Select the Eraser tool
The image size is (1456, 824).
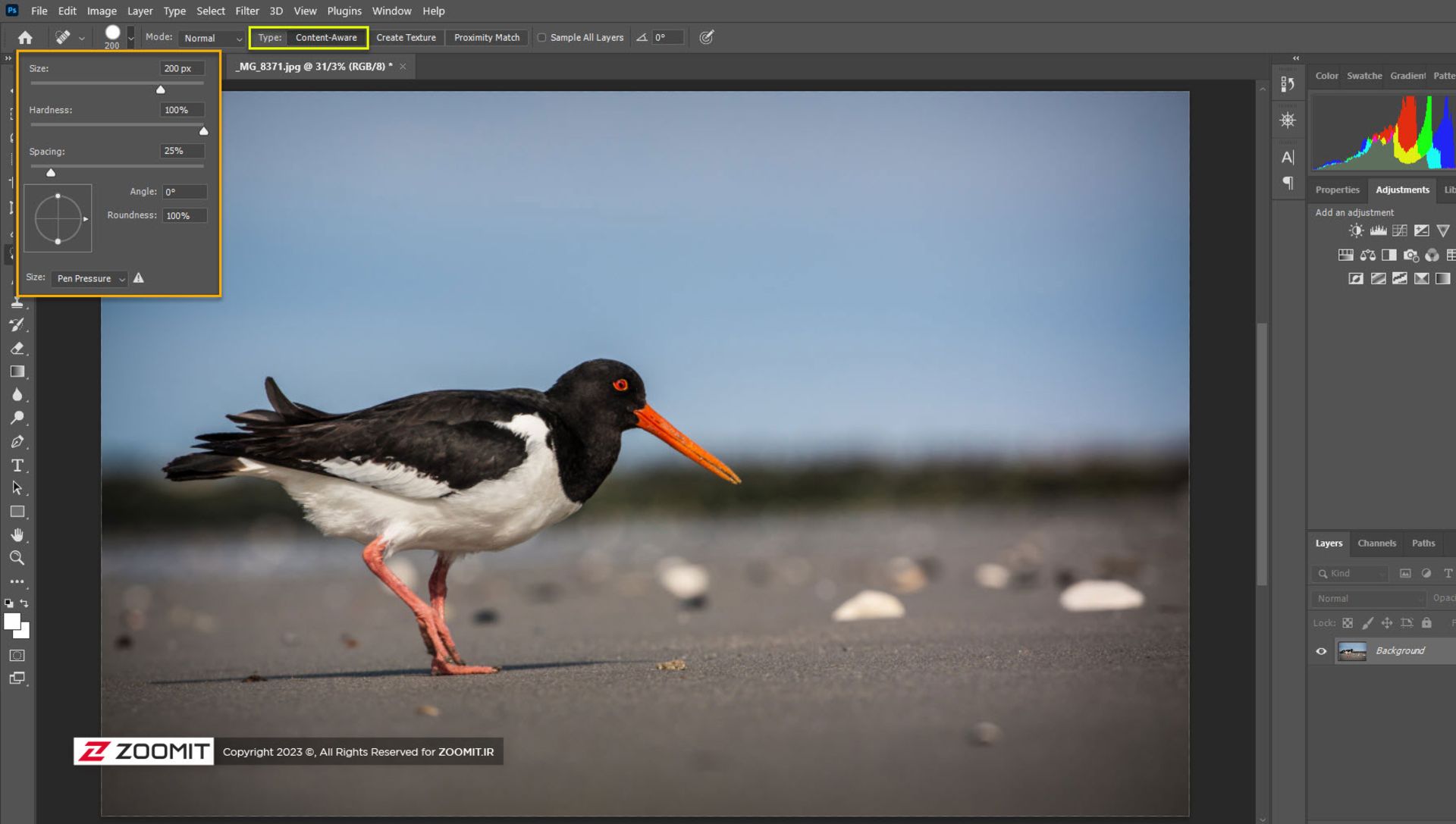[x=17, y=349]
